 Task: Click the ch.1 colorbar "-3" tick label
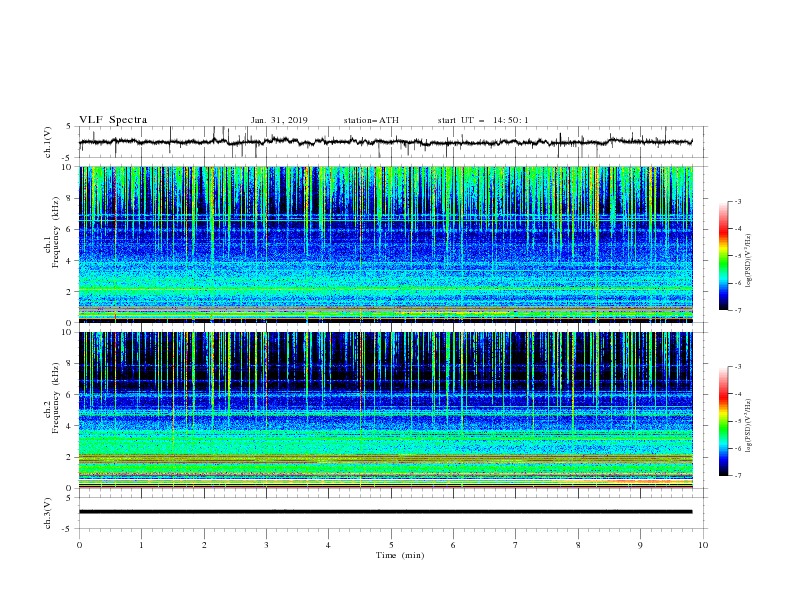tap(737, 201)
